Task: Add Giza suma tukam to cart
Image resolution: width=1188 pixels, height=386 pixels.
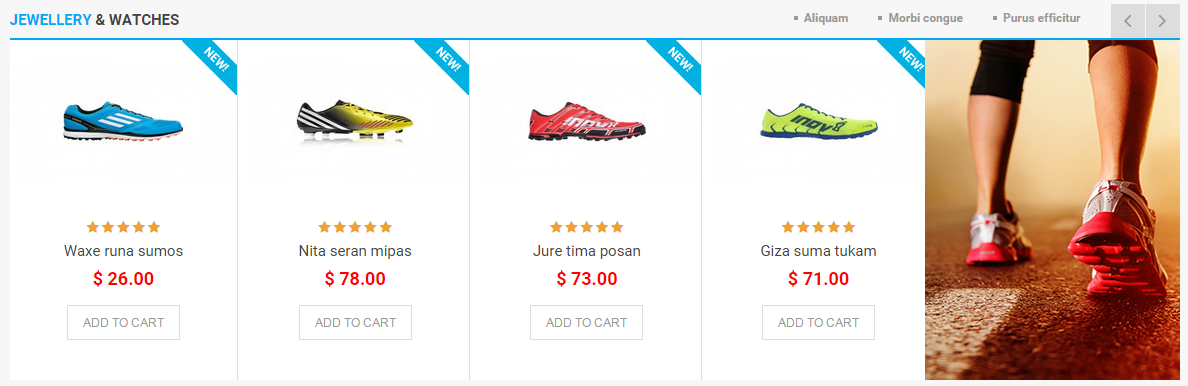Action: click(x=818, y=322)
